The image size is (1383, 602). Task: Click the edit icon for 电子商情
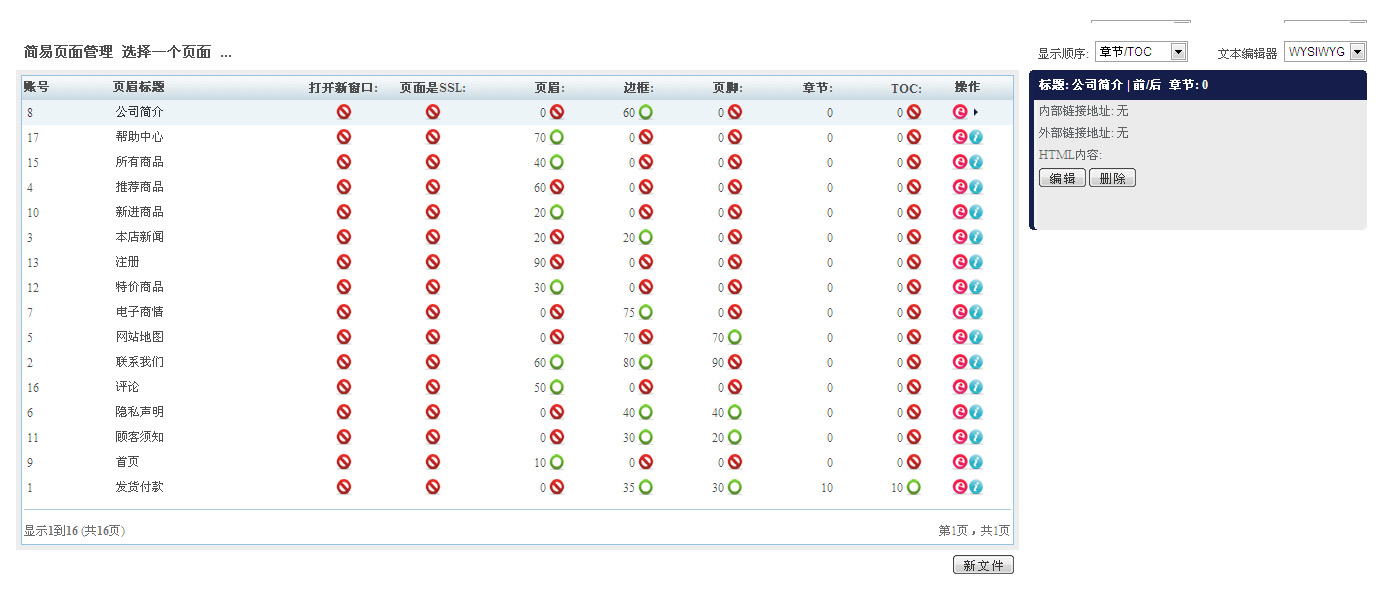click(x=960, y=312)
